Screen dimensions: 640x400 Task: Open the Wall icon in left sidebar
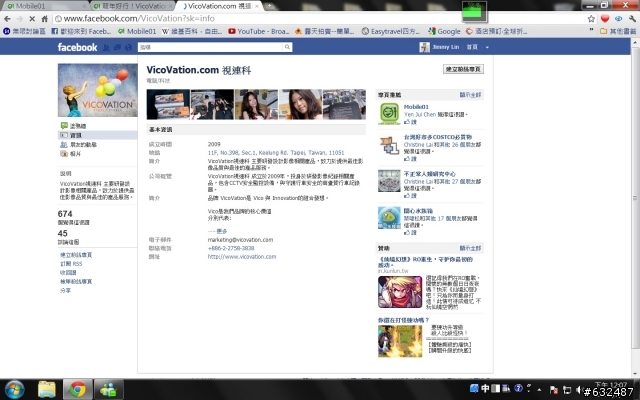click(64, 126)
